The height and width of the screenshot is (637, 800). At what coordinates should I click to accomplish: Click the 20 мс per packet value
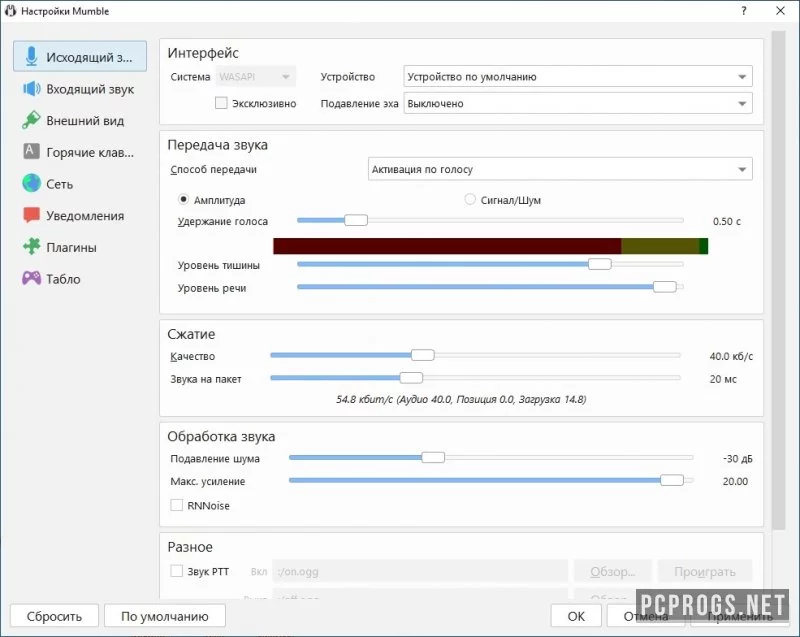coord(723,379)
